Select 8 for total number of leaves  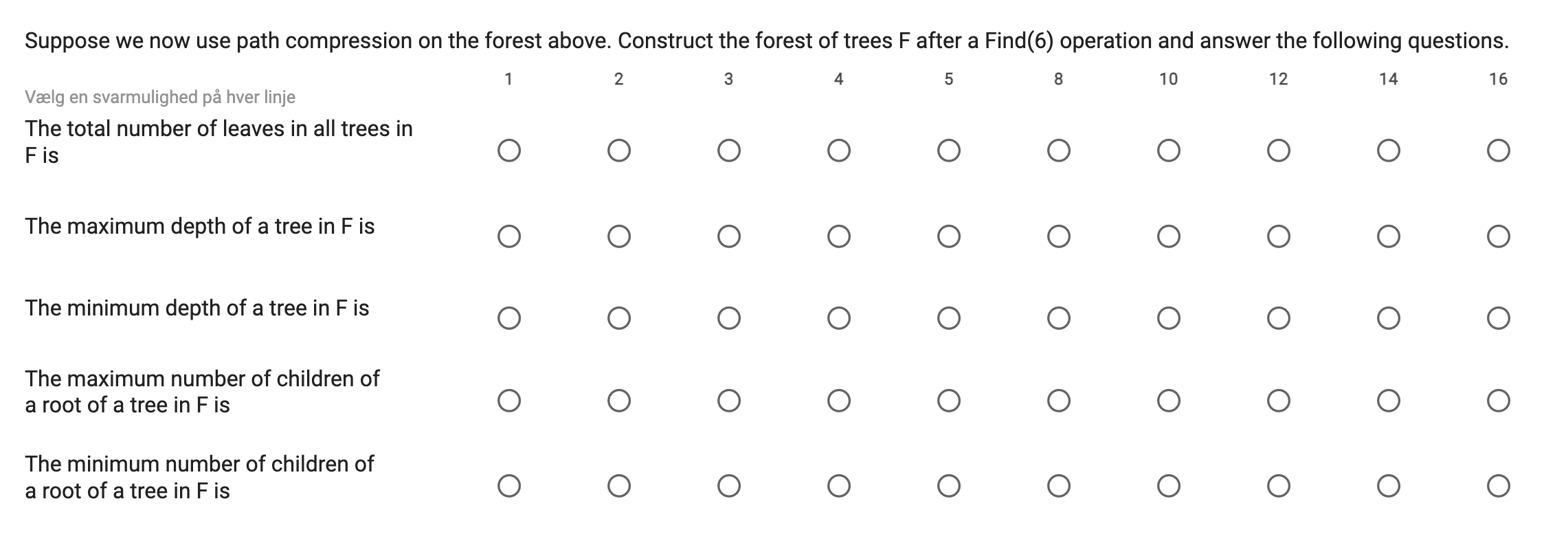tap(1059, 151)
